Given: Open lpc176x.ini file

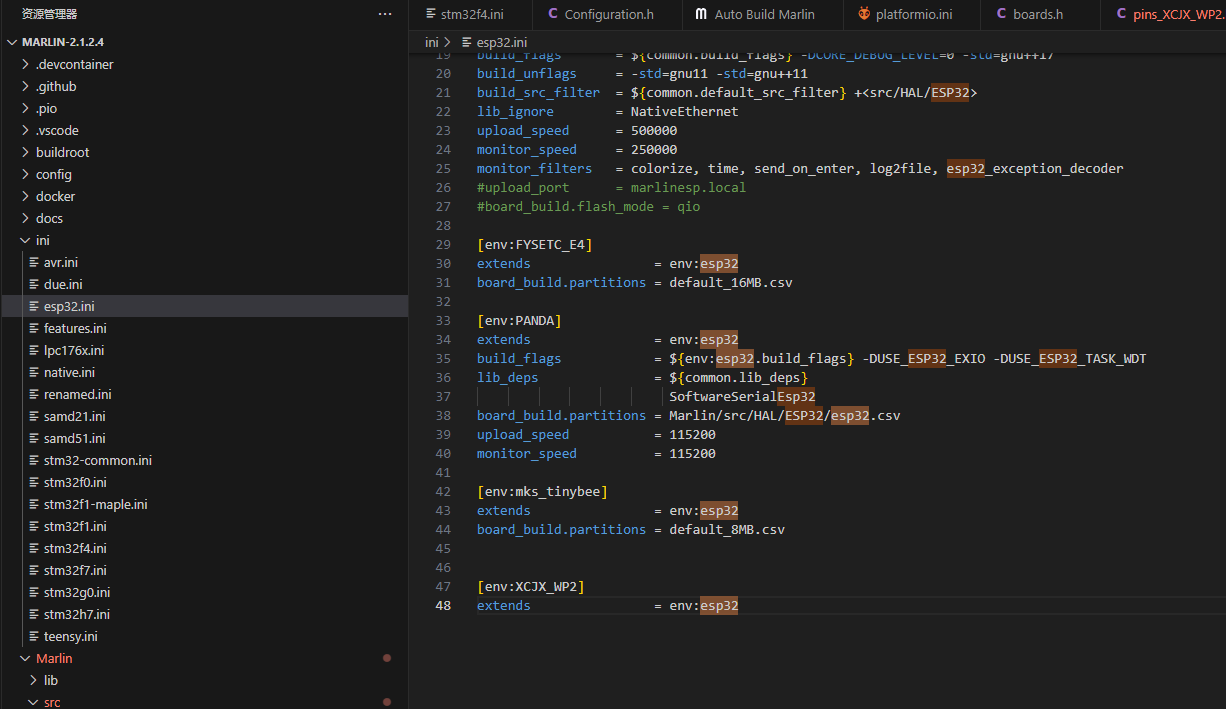Looking at the screenshot, I should pyautogui.click(x=204, y=350).
